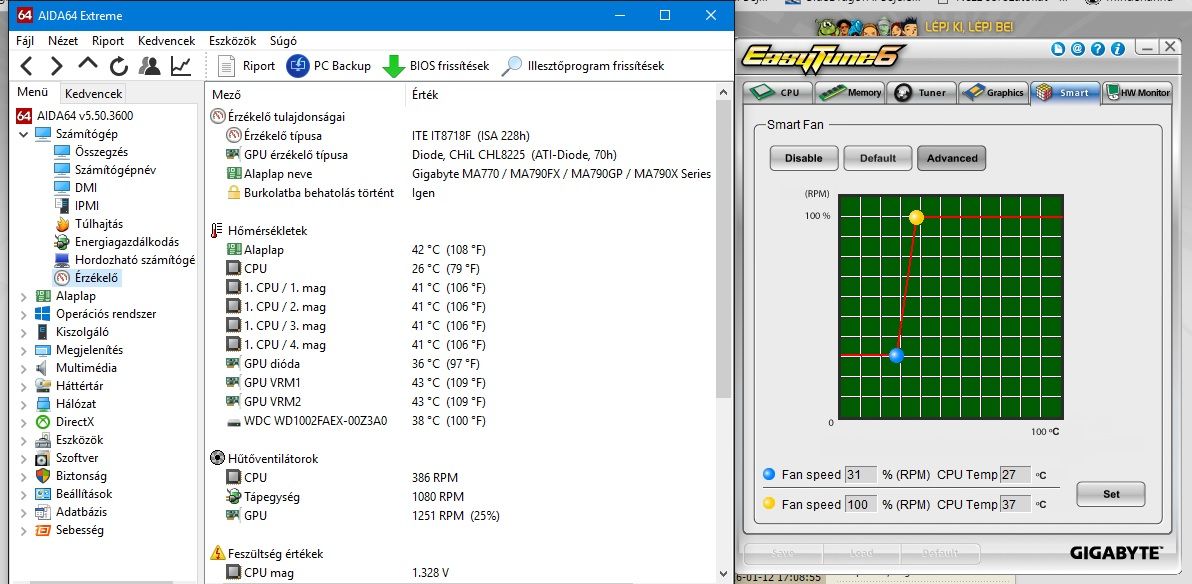Switch to EasyTune6 Tuner tab
The width and height of the screenshot is (1192, 584).
pyautogui.click(x=922, y=93)
